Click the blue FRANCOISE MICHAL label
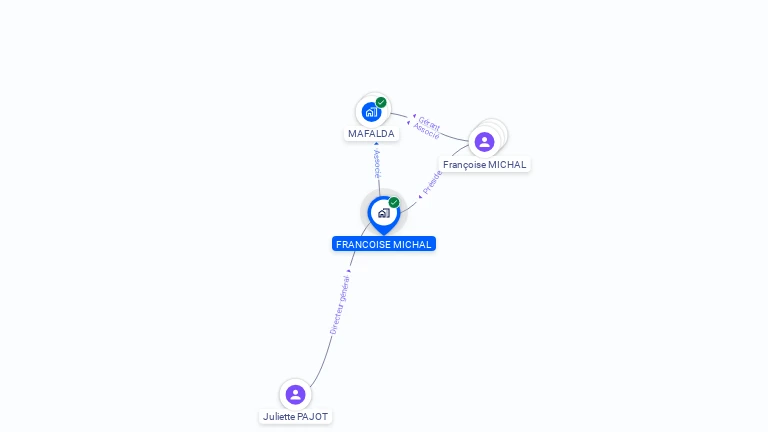The height and width of the screenshot is (432, 768). tap(384, 244)
